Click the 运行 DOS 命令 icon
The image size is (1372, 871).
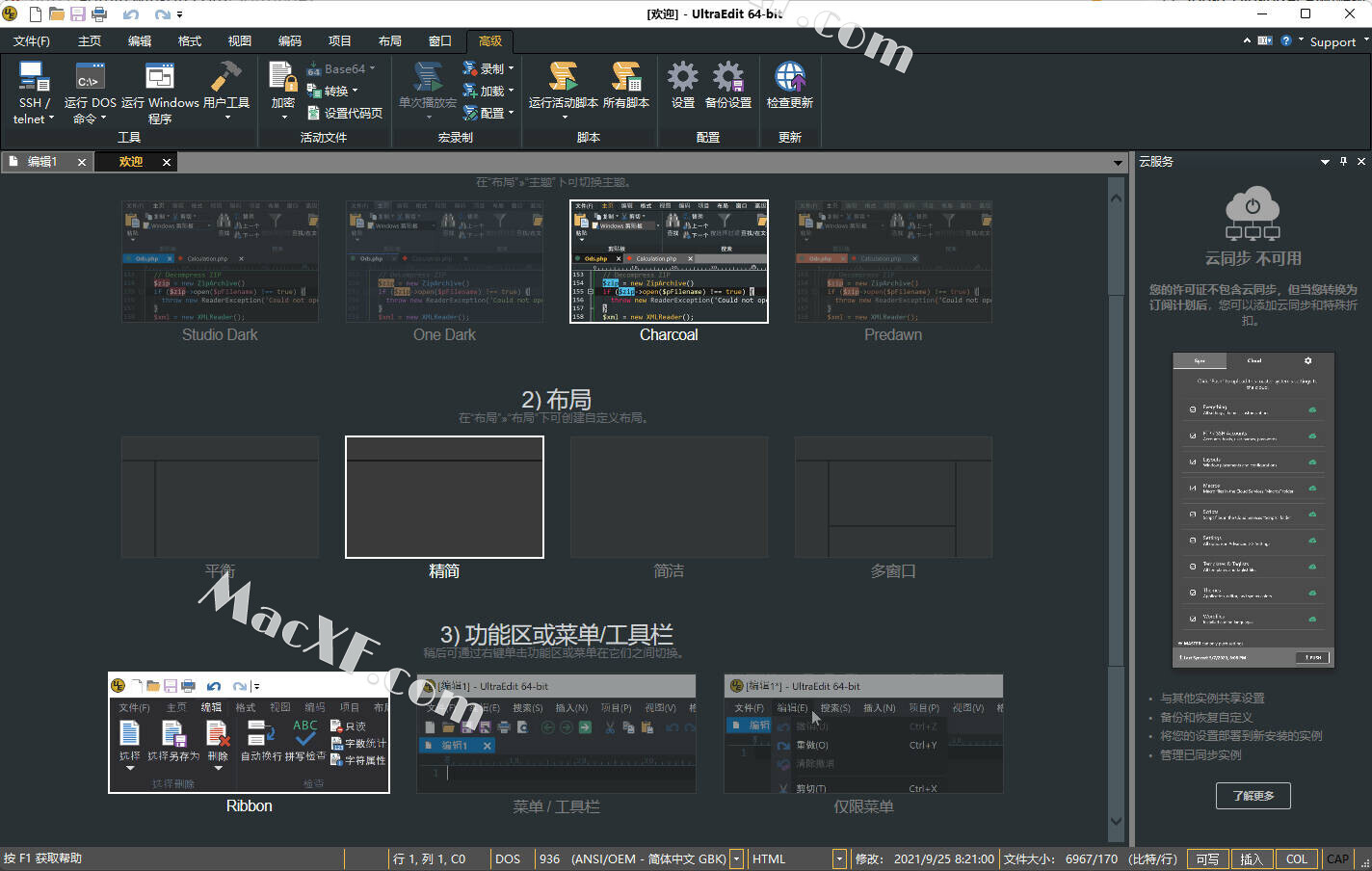pos(90,77)
